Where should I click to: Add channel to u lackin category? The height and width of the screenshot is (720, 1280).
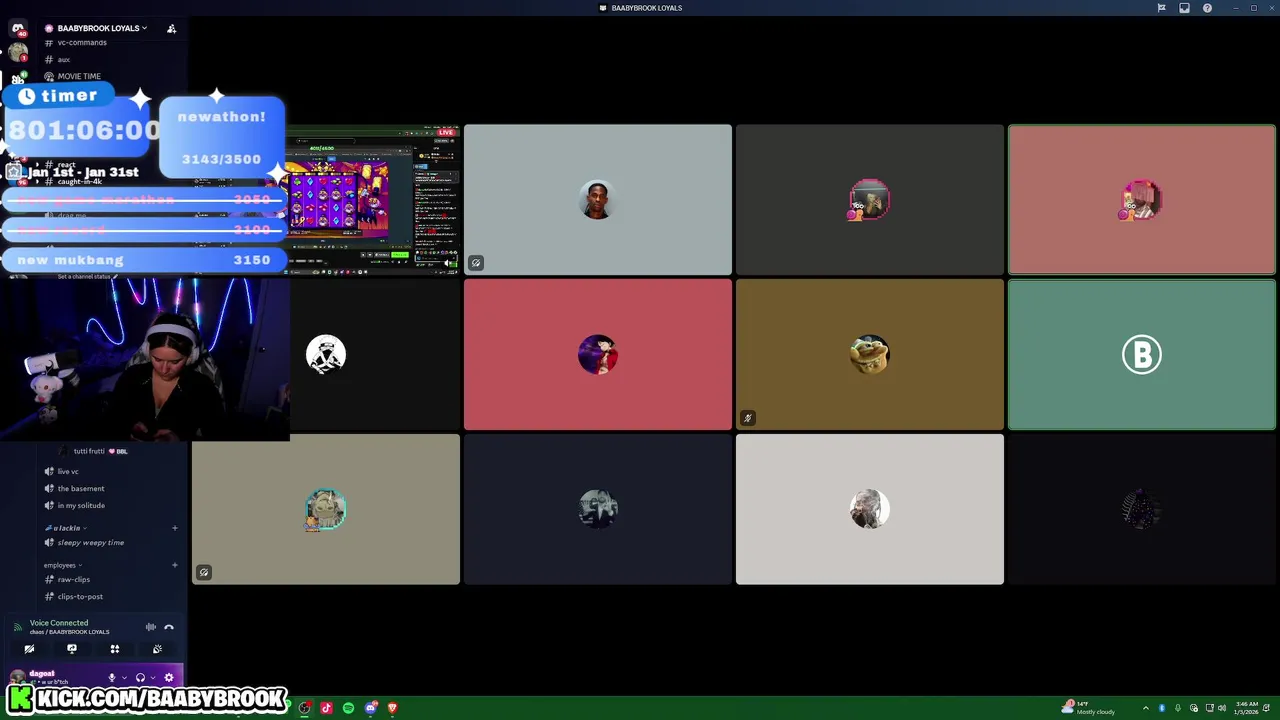point(174,528)
